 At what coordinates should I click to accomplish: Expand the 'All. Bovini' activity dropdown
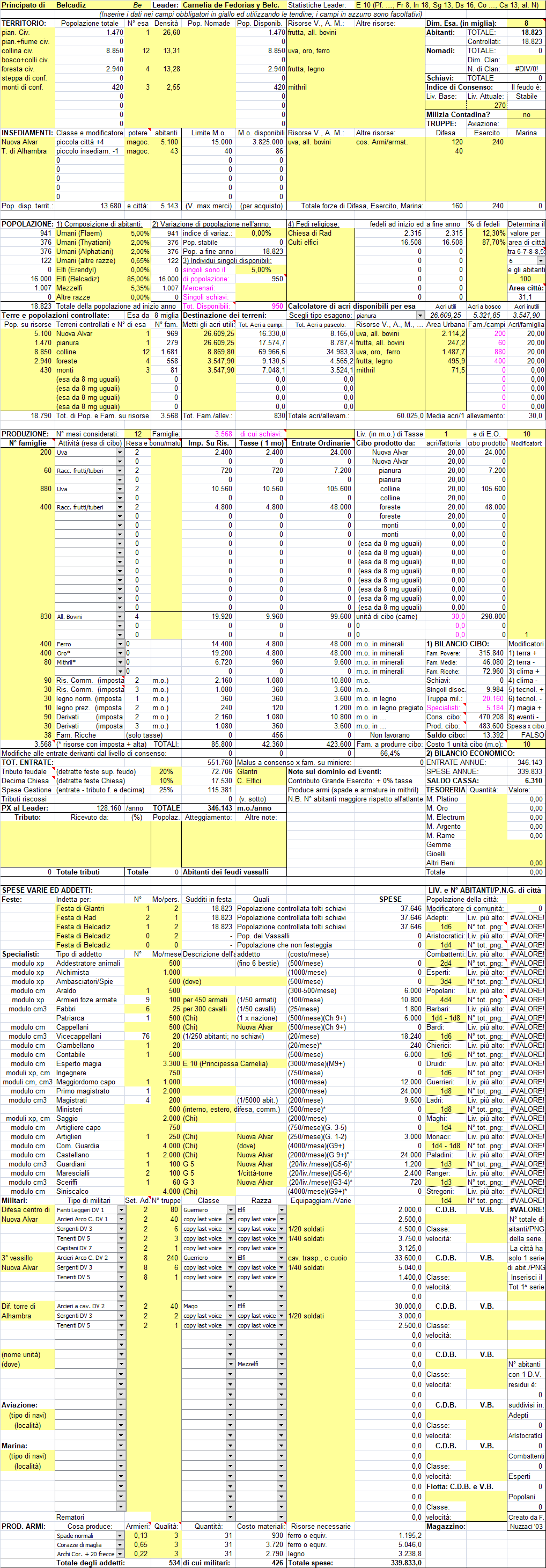tap(120, 617)
